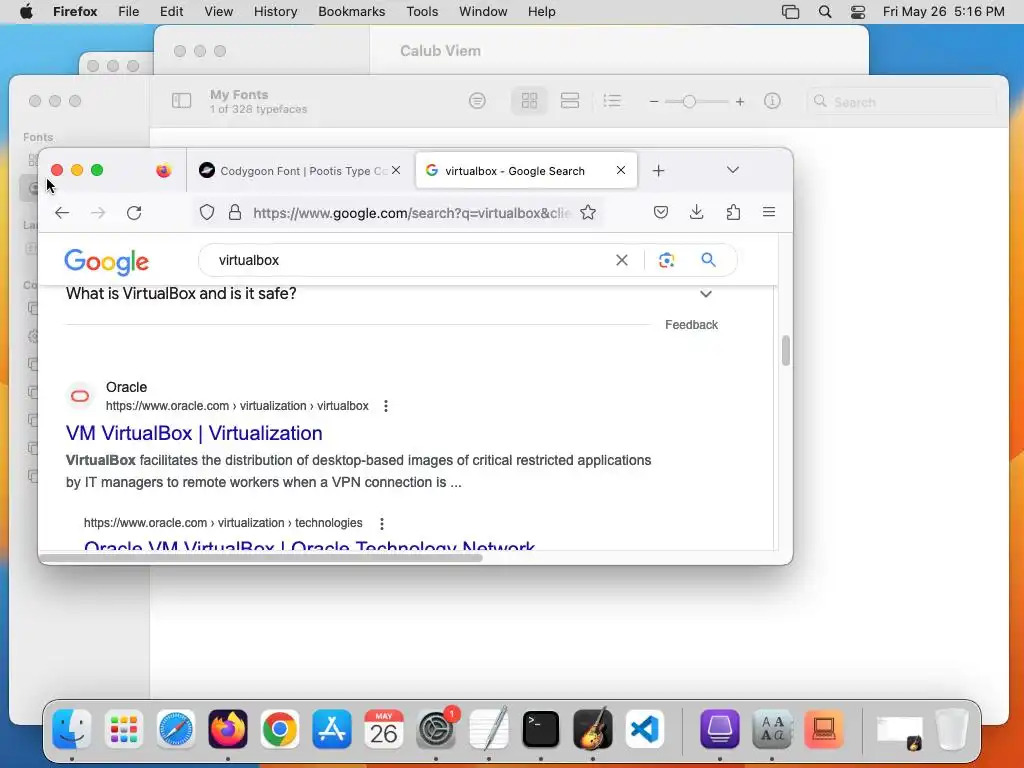
Task: Click the blue Google search magnifier button
Action: (709, 260)
